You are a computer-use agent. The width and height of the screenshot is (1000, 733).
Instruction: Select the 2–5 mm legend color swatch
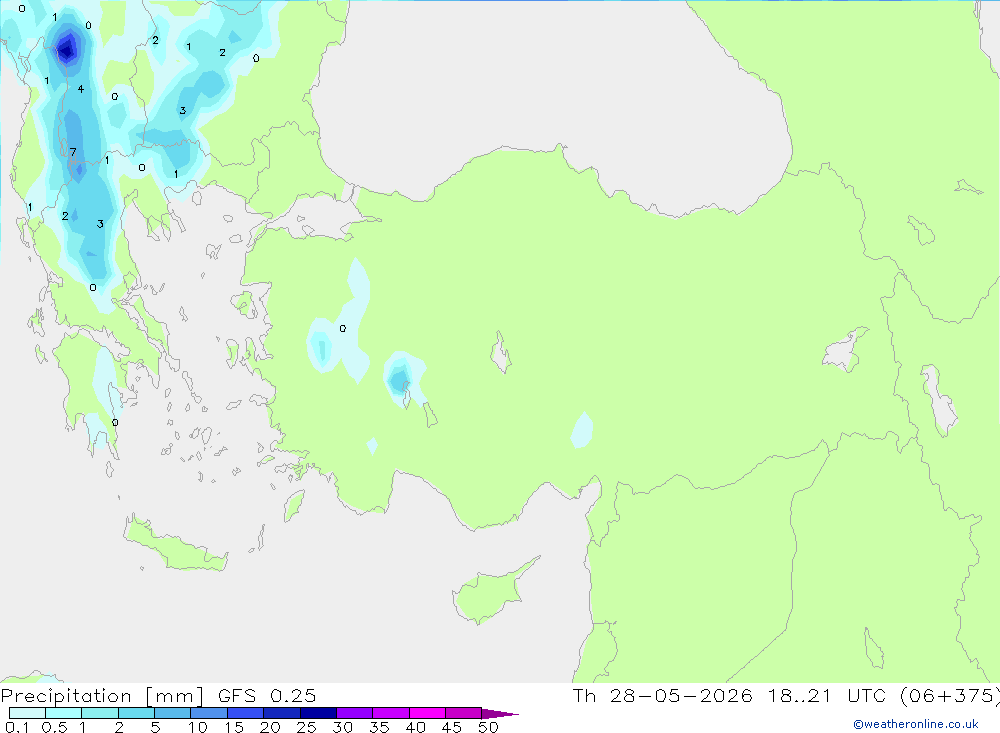point(136,713)
